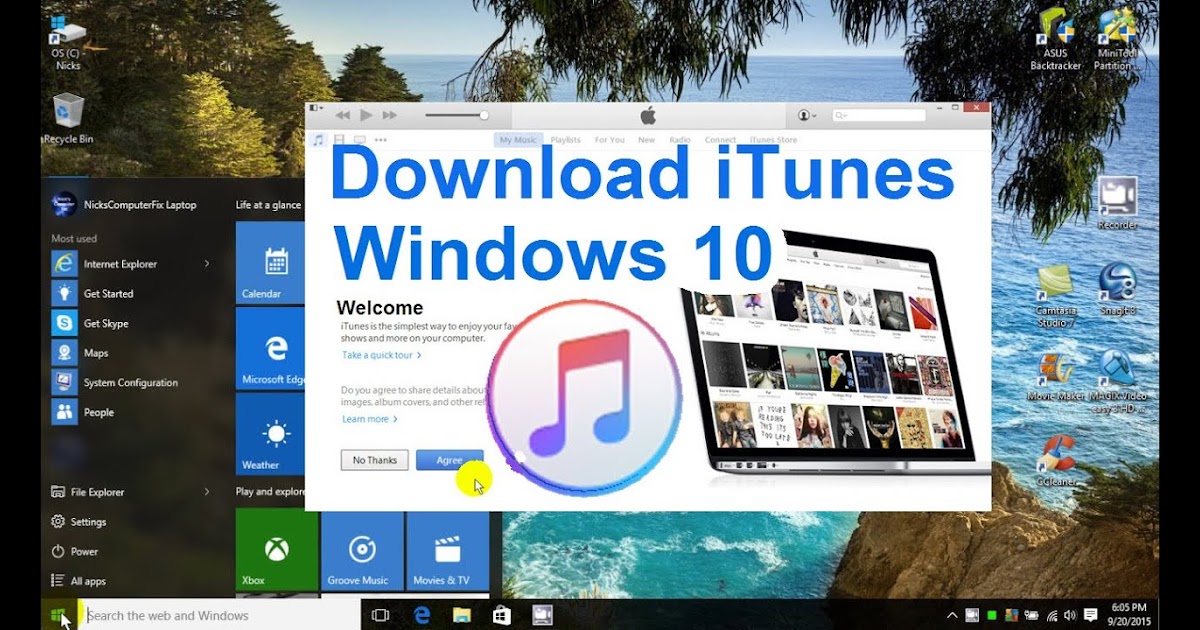Play music with the iTunes play button
Screen dimensions: 1200x630
366,116
